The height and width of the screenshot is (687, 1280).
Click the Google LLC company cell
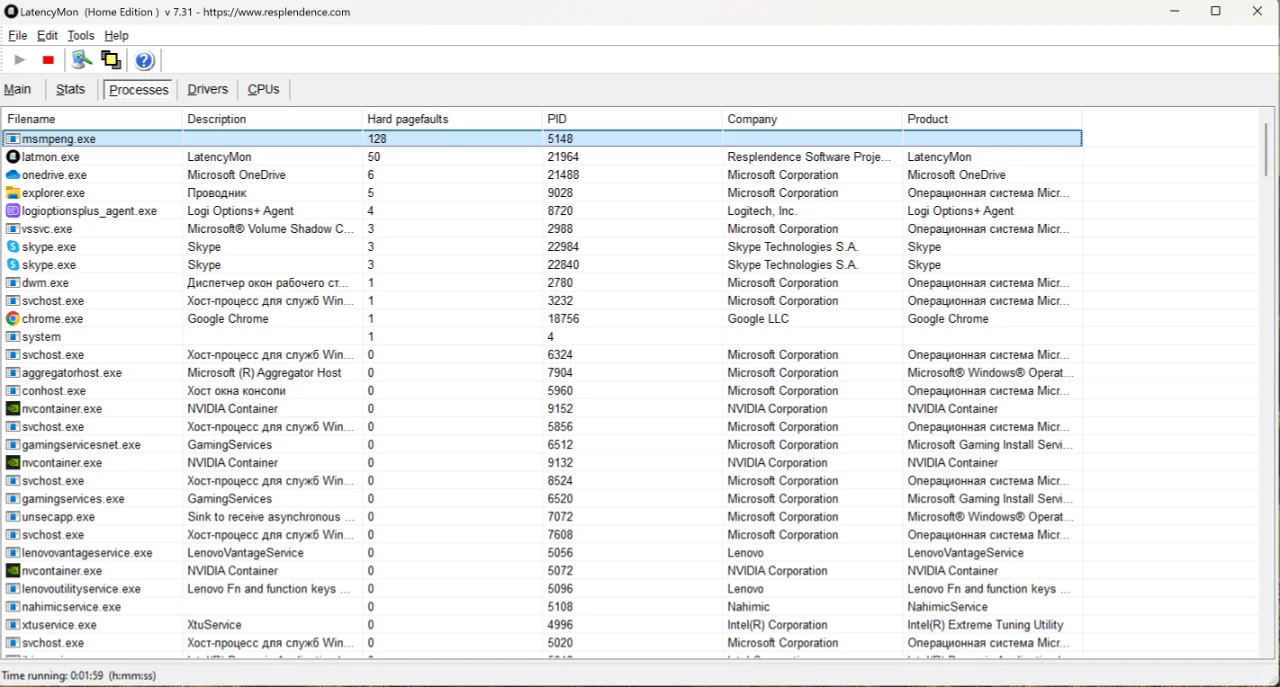coord(758,319)
